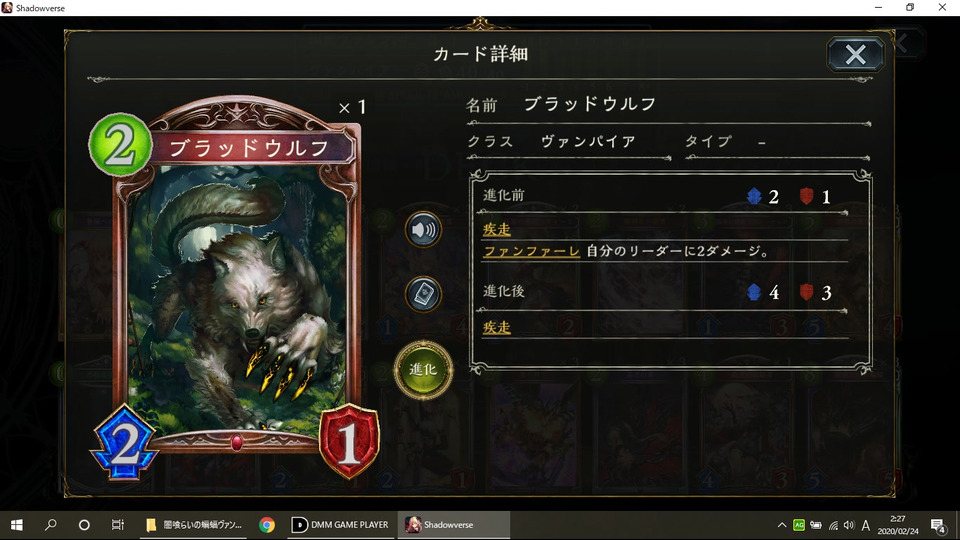
Task: Expand hidden system tray icons
Action: [782, 525]
